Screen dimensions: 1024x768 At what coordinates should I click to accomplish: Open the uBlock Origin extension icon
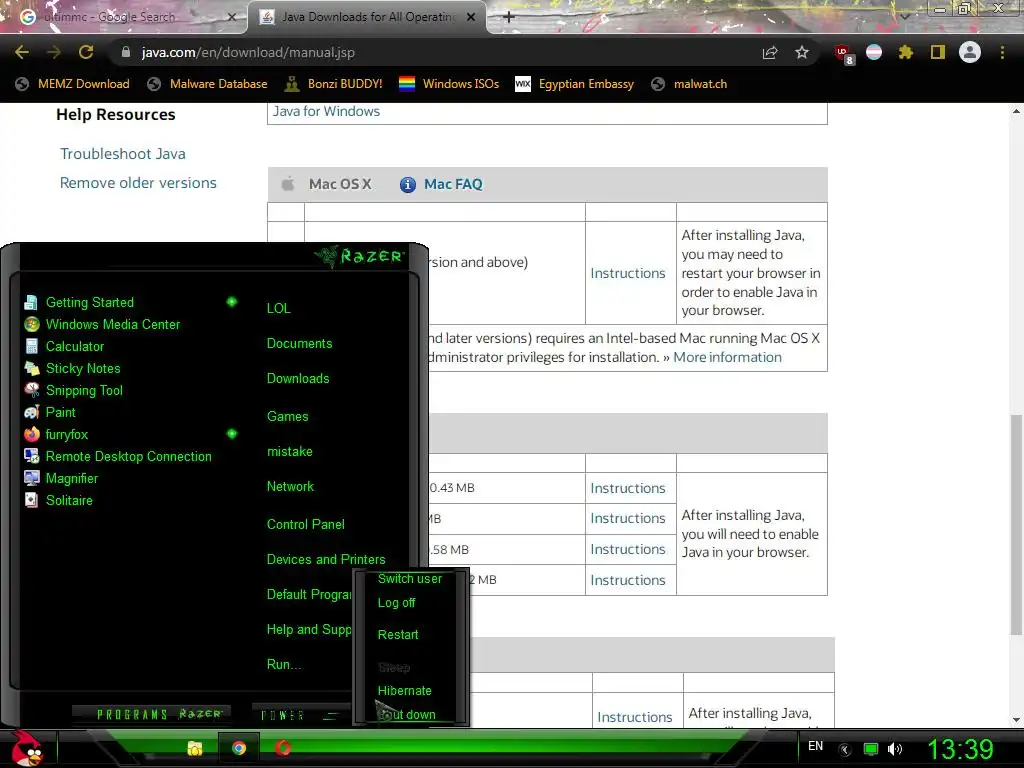pos(843,54)
